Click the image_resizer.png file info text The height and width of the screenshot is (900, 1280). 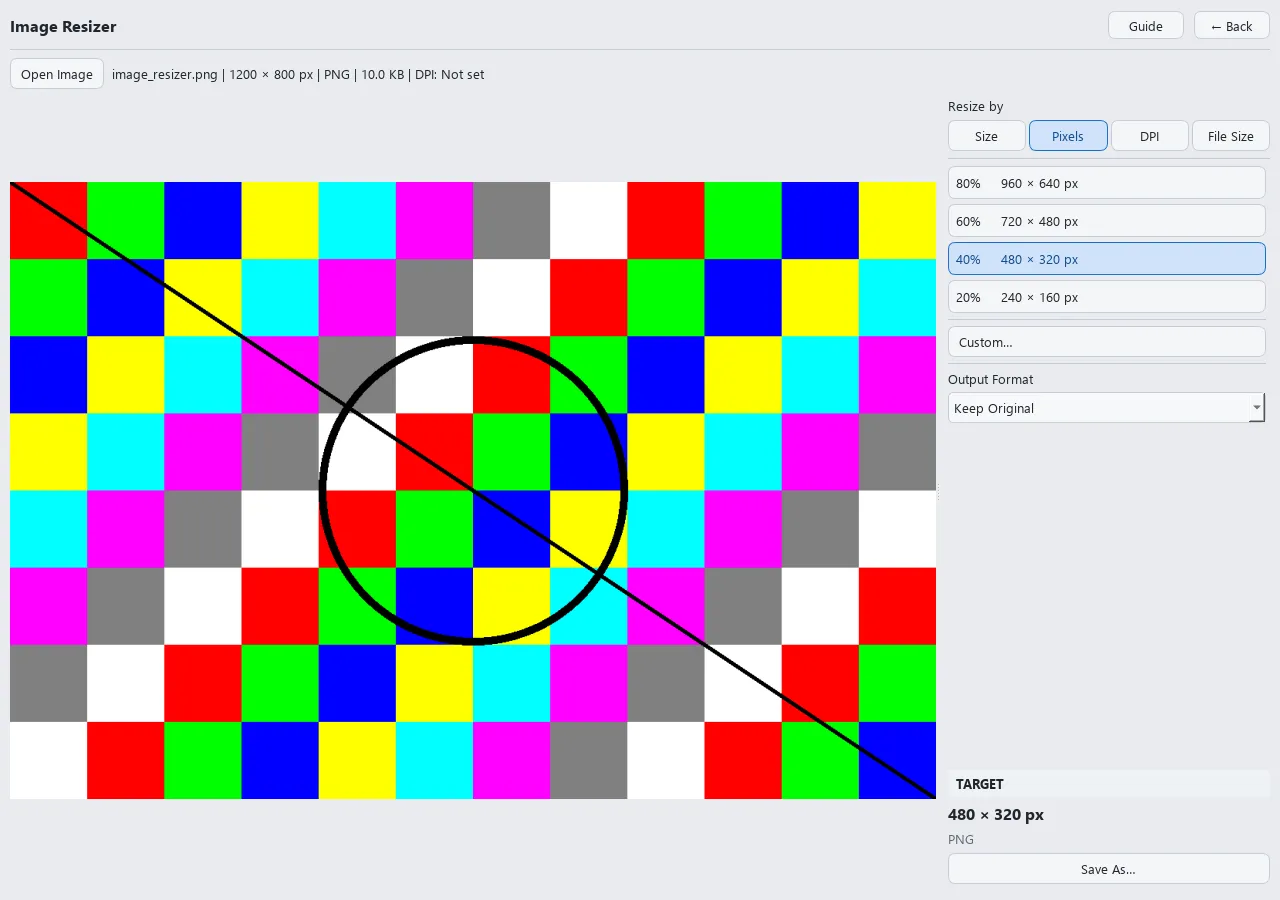pos(298,74)
